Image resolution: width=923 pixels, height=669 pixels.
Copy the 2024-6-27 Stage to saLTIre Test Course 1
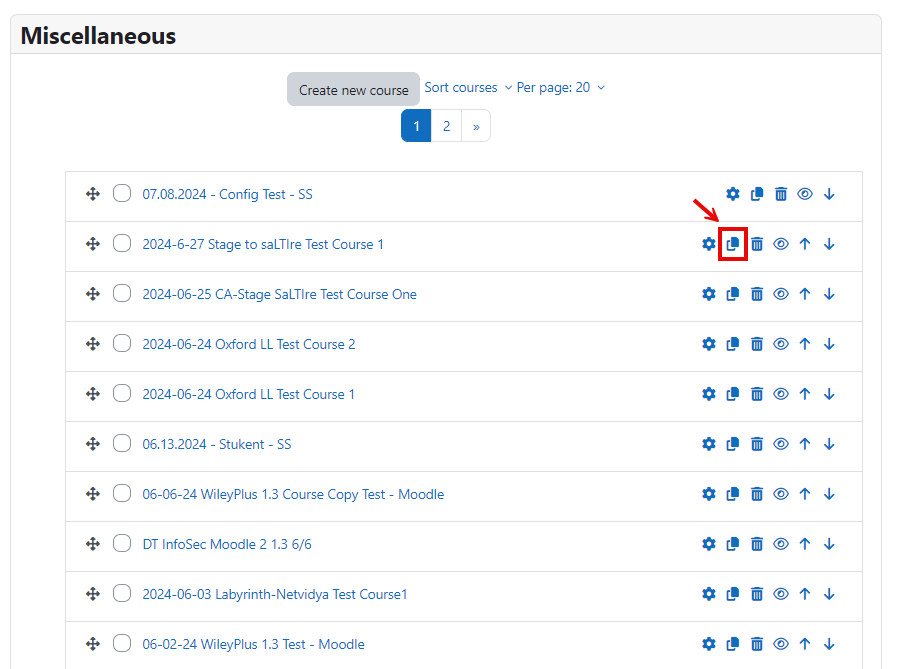732,244
